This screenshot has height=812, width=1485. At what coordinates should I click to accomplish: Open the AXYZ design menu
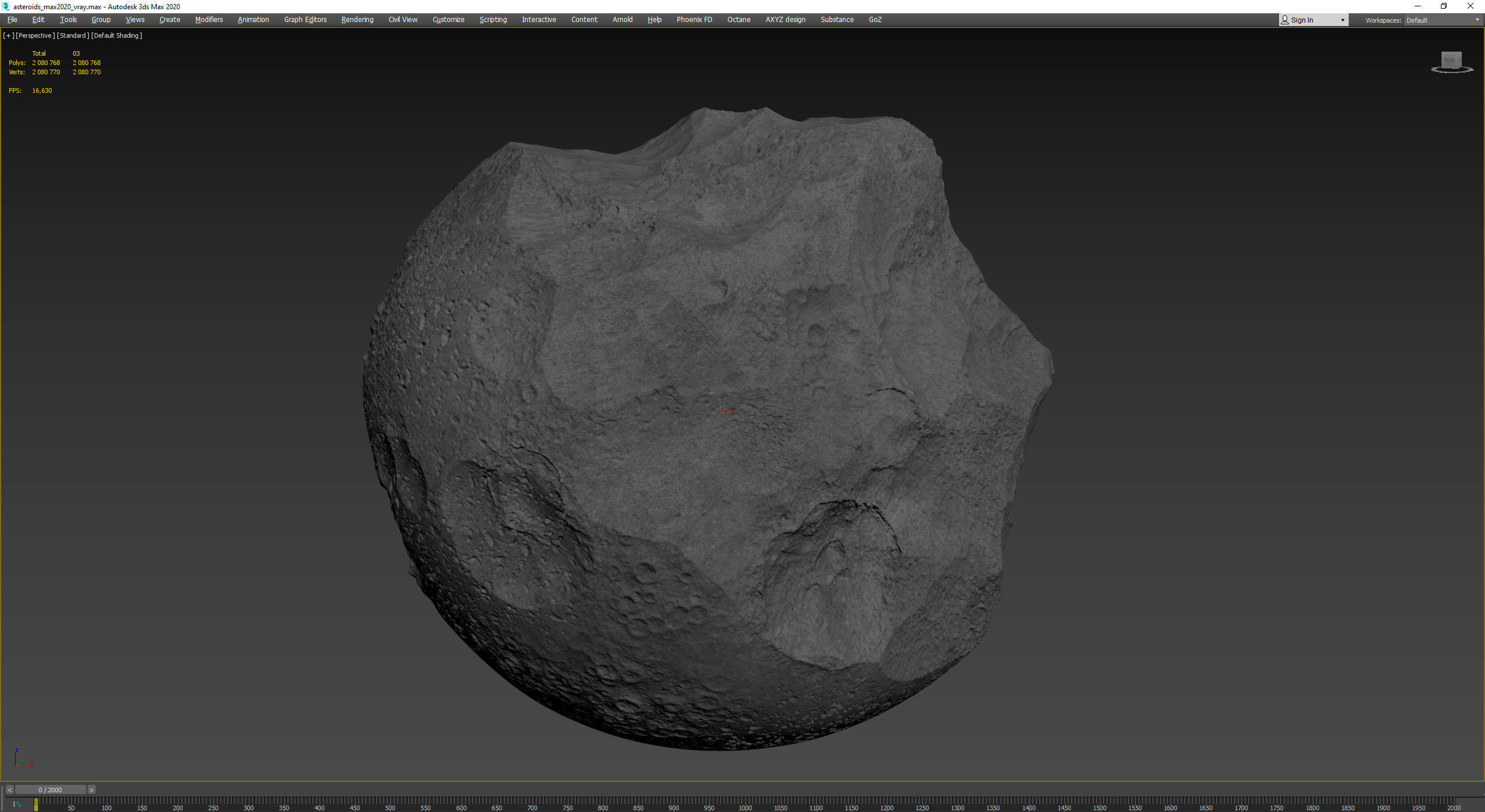(x=785, y=20)
